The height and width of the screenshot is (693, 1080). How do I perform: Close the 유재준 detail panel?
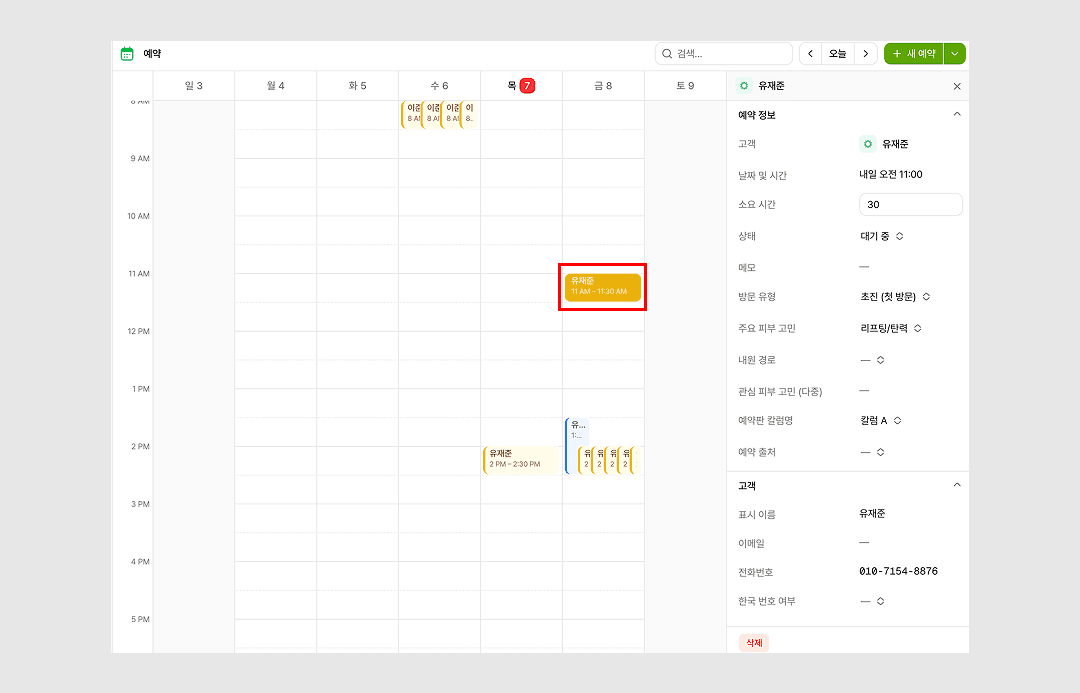(x=957, y=86)
